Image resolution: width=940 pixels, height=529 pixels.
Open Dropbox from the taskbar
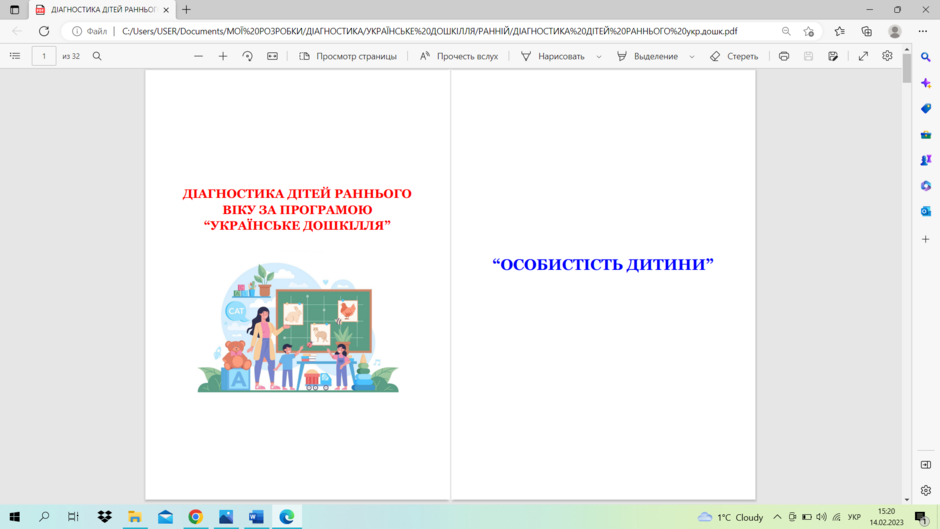(x=104, y=516)
